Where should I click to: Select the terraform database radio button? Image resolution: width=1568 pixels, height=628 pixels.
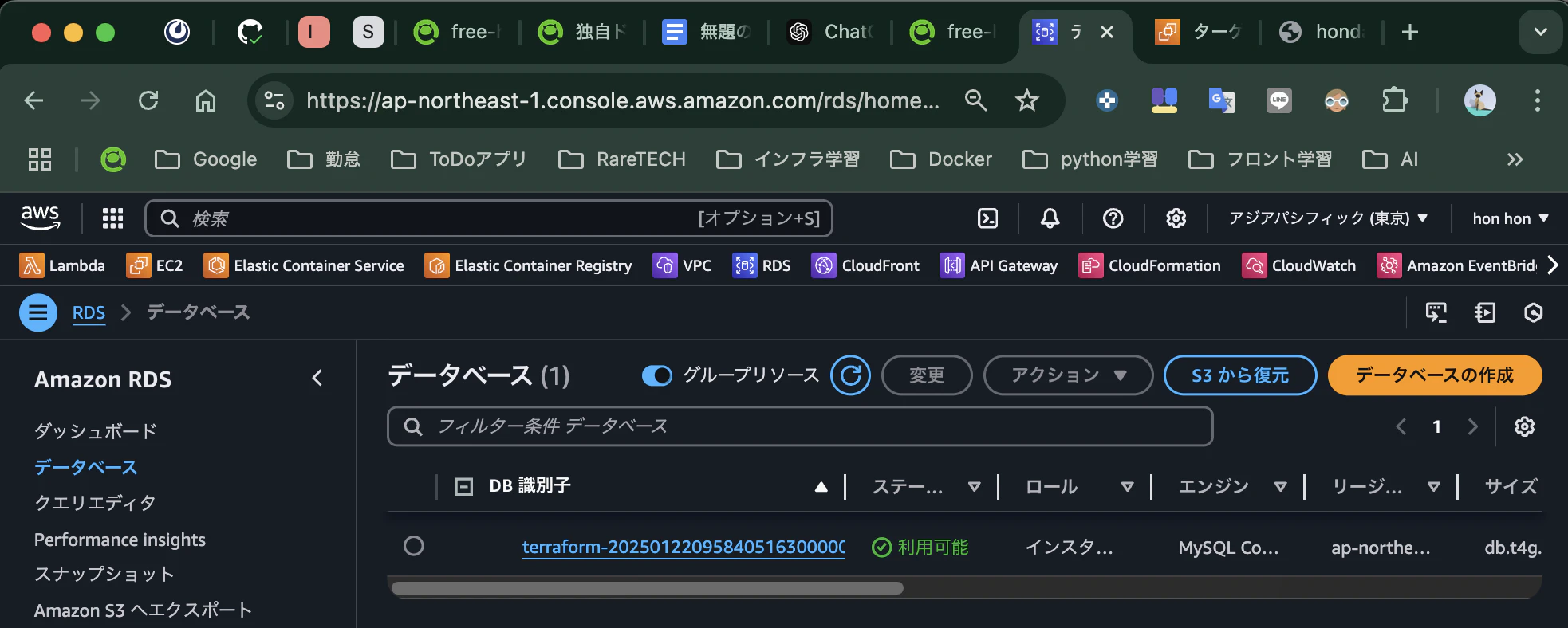click(413, 546)
